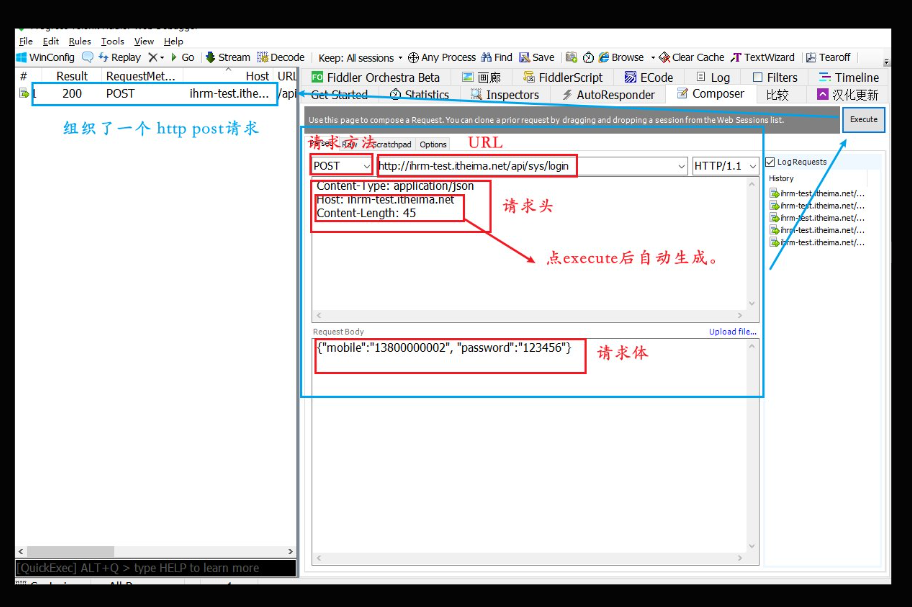Open the Statistics tab
The image size is (912, 607).
point(419,95)
